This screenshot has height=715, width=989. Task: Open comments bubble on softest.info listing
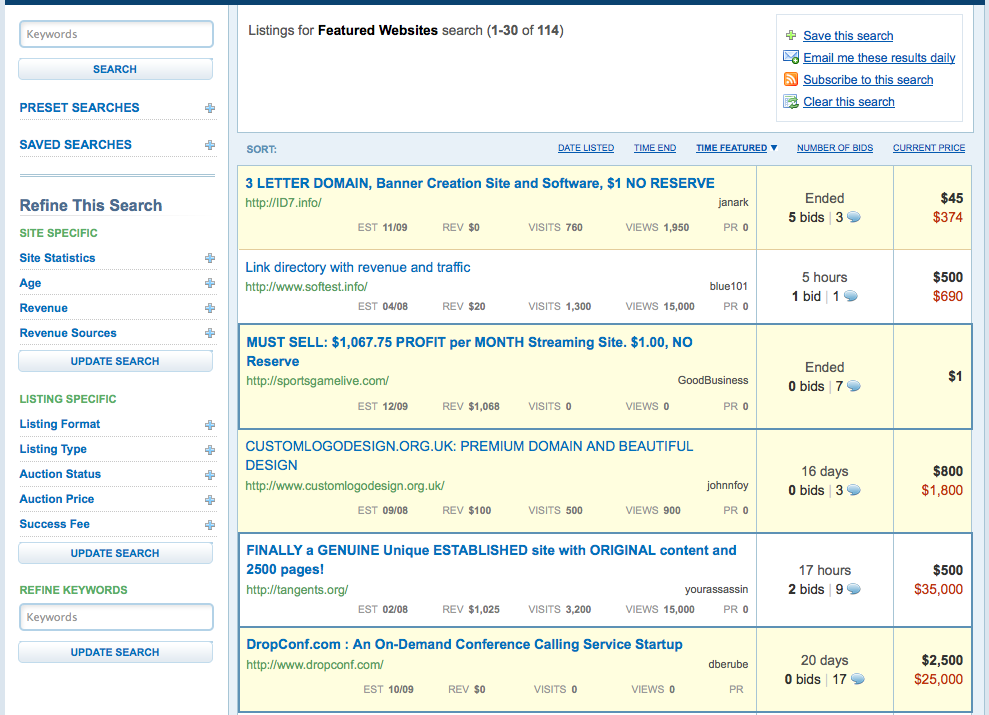[x=850, y=296]
